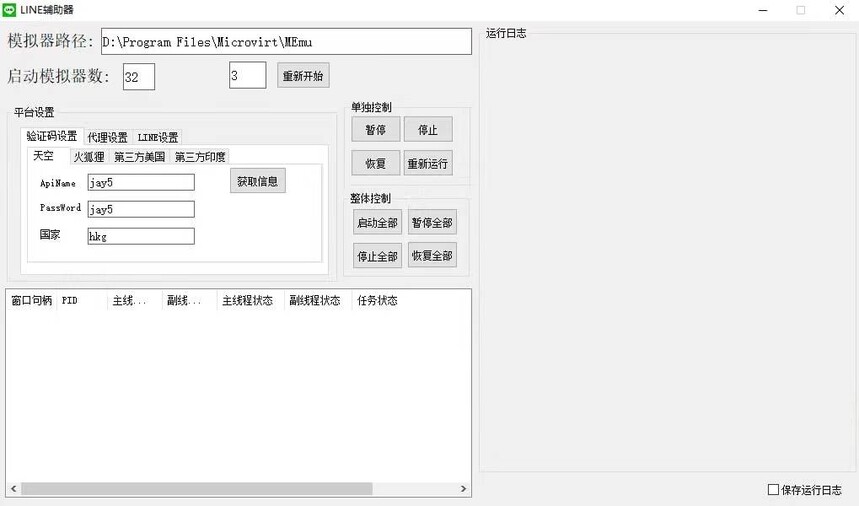The height and width of the screenshot is (506, 859).
Task: Click the PID column header
Action: (x=82, y=300)
